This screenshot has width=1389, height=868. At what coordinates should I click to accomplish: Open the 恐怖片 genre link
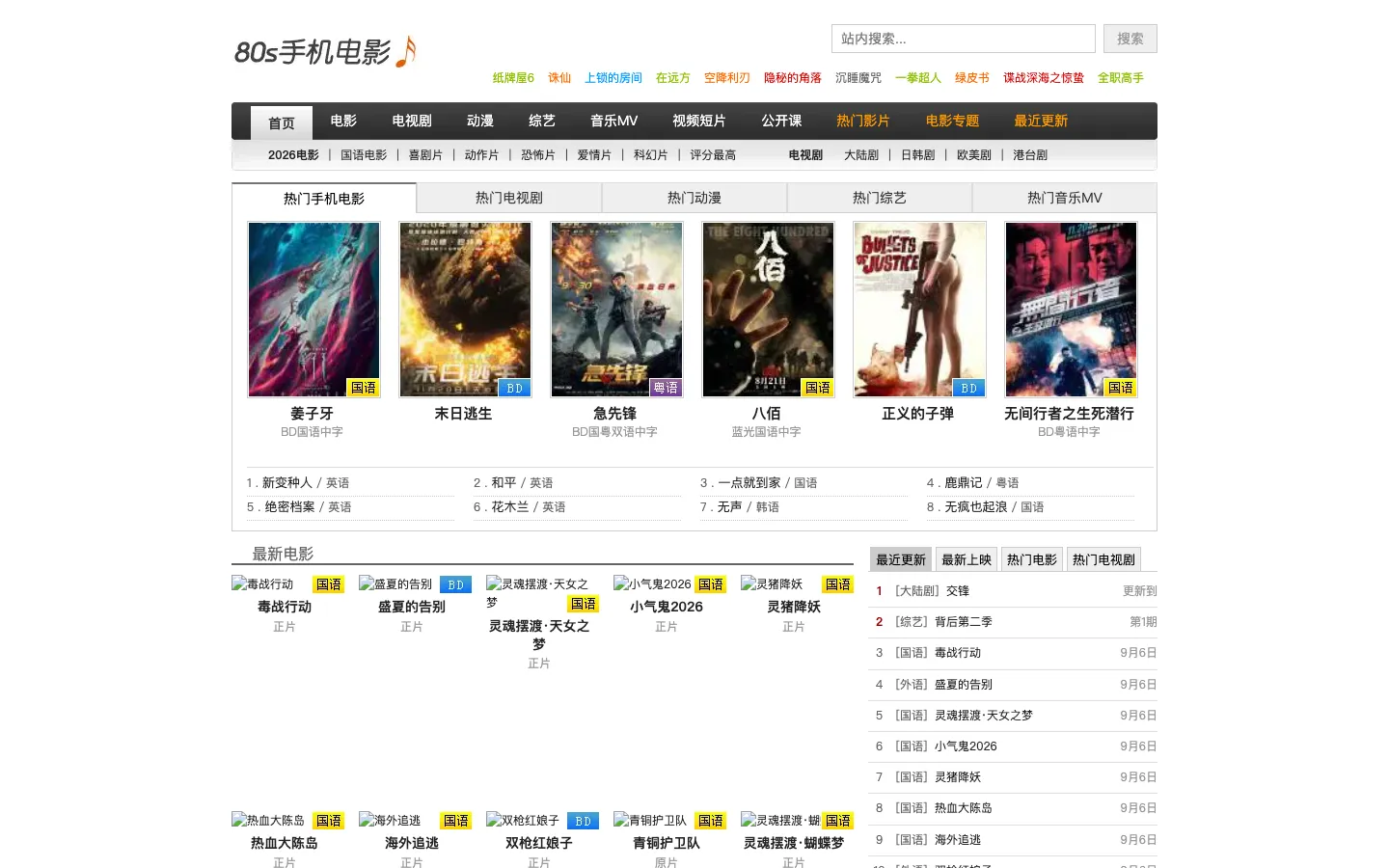pos(538,154)
